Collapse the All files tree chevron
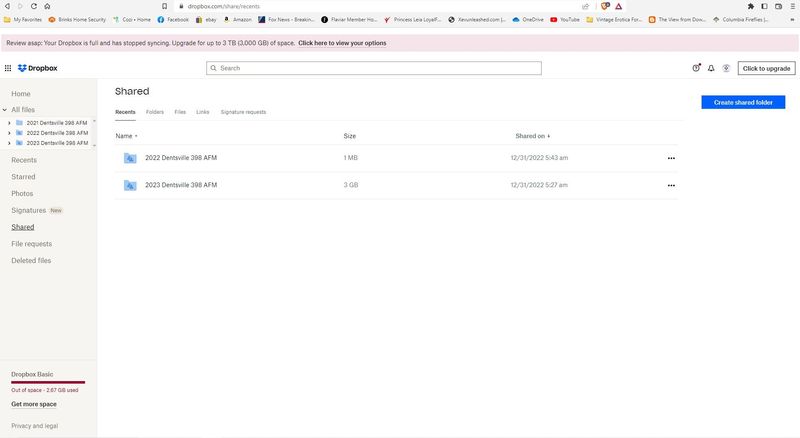The width and height of the screenshot is (800, 438). click(5, 110)
